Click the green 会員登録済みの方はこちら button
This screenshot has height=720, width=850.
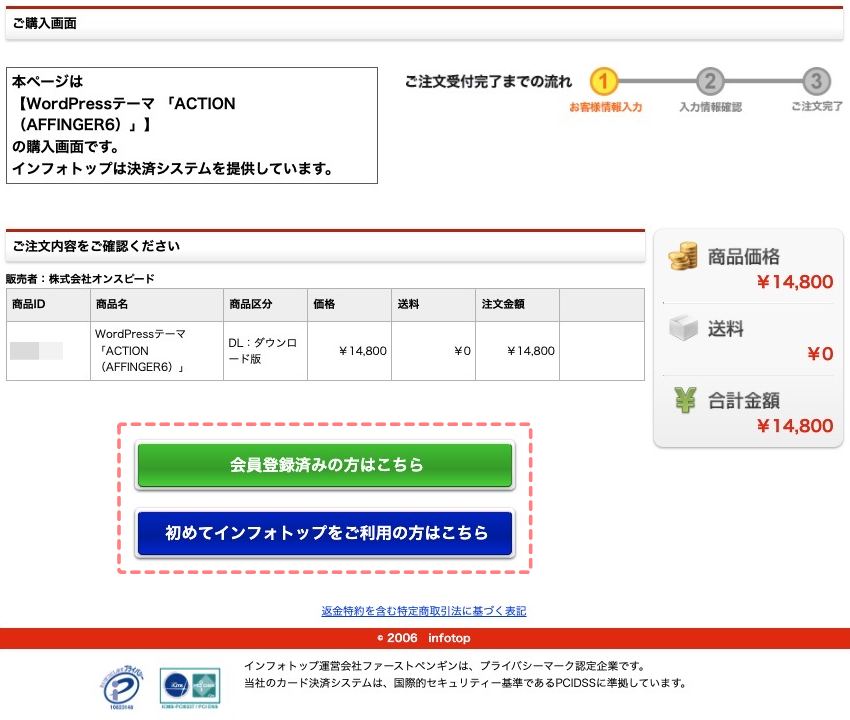[325, 465]
